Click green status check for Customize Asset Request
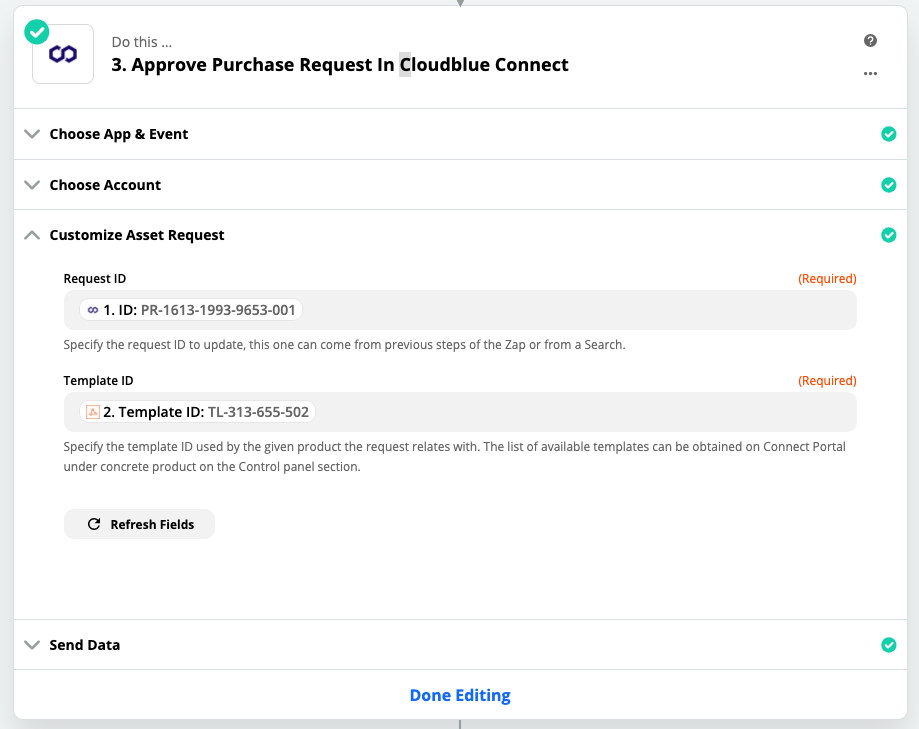The width and height of the screenshot is (919, 729). tap(889, 235)
